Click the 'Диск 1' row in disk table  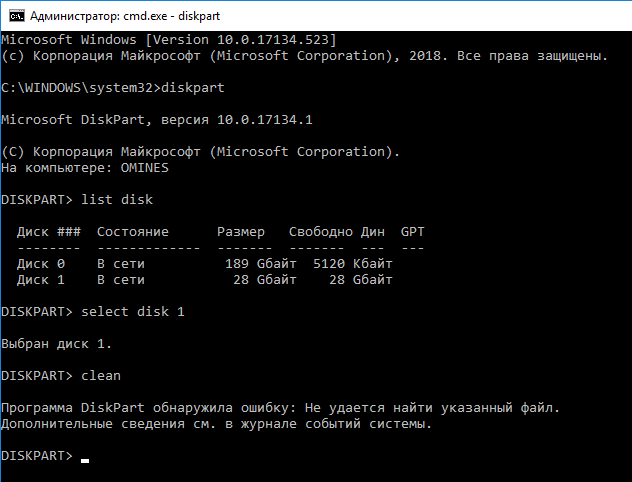[x=204, y=280]
